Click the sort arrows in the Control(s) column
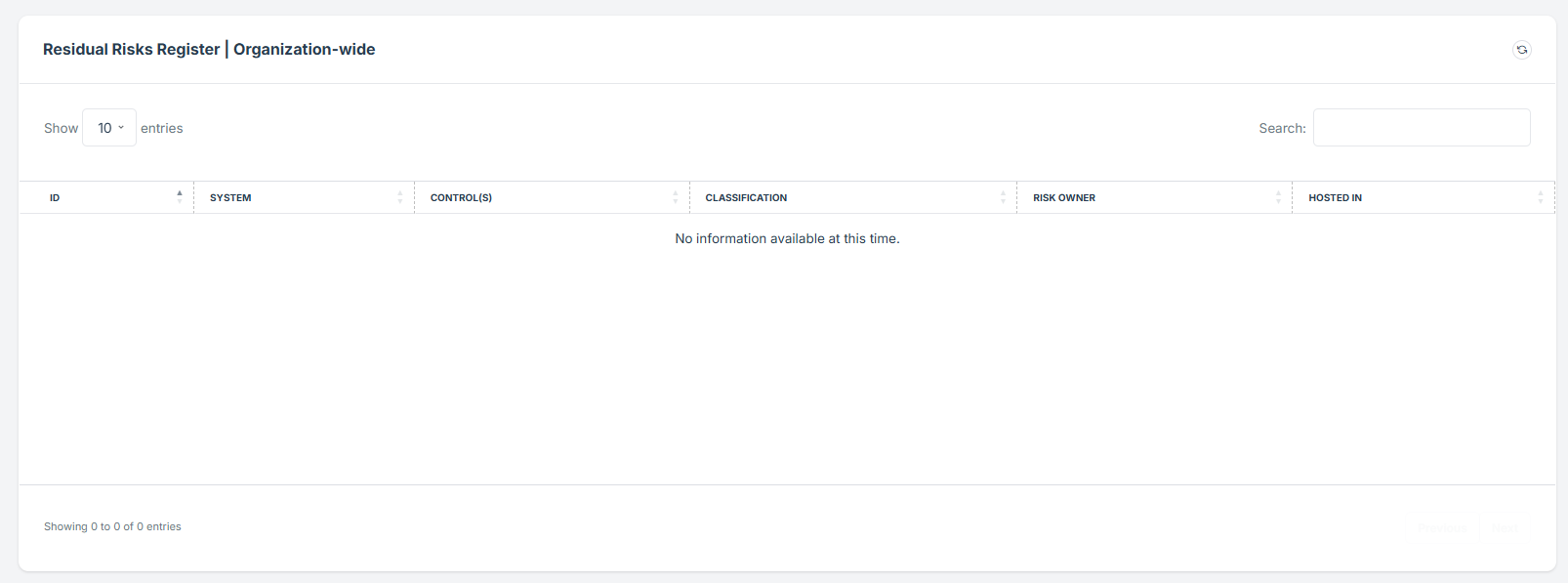The width and height of the screenshot is (1568, 583). point(675,197)
